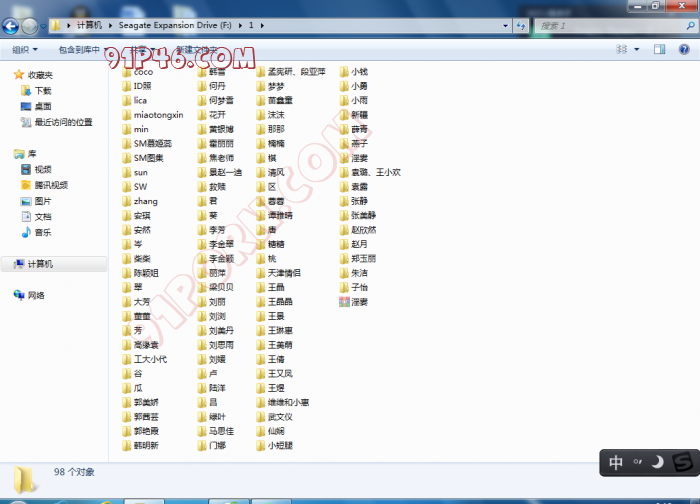Open the 音乐 library
The width and height of the screenshot is (700, 504).
coord(42,232)
